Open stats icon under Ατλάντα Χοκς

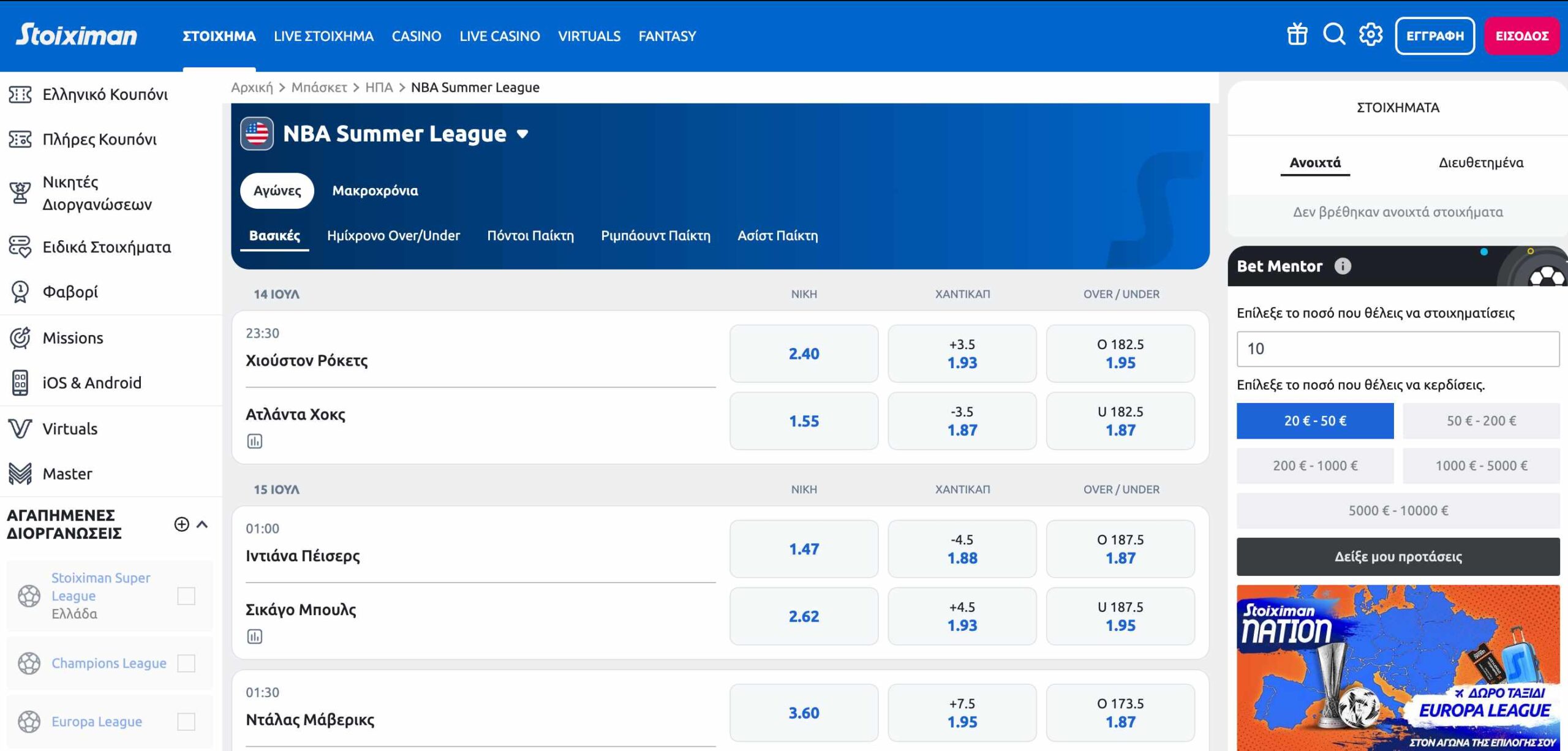[255, 441]
